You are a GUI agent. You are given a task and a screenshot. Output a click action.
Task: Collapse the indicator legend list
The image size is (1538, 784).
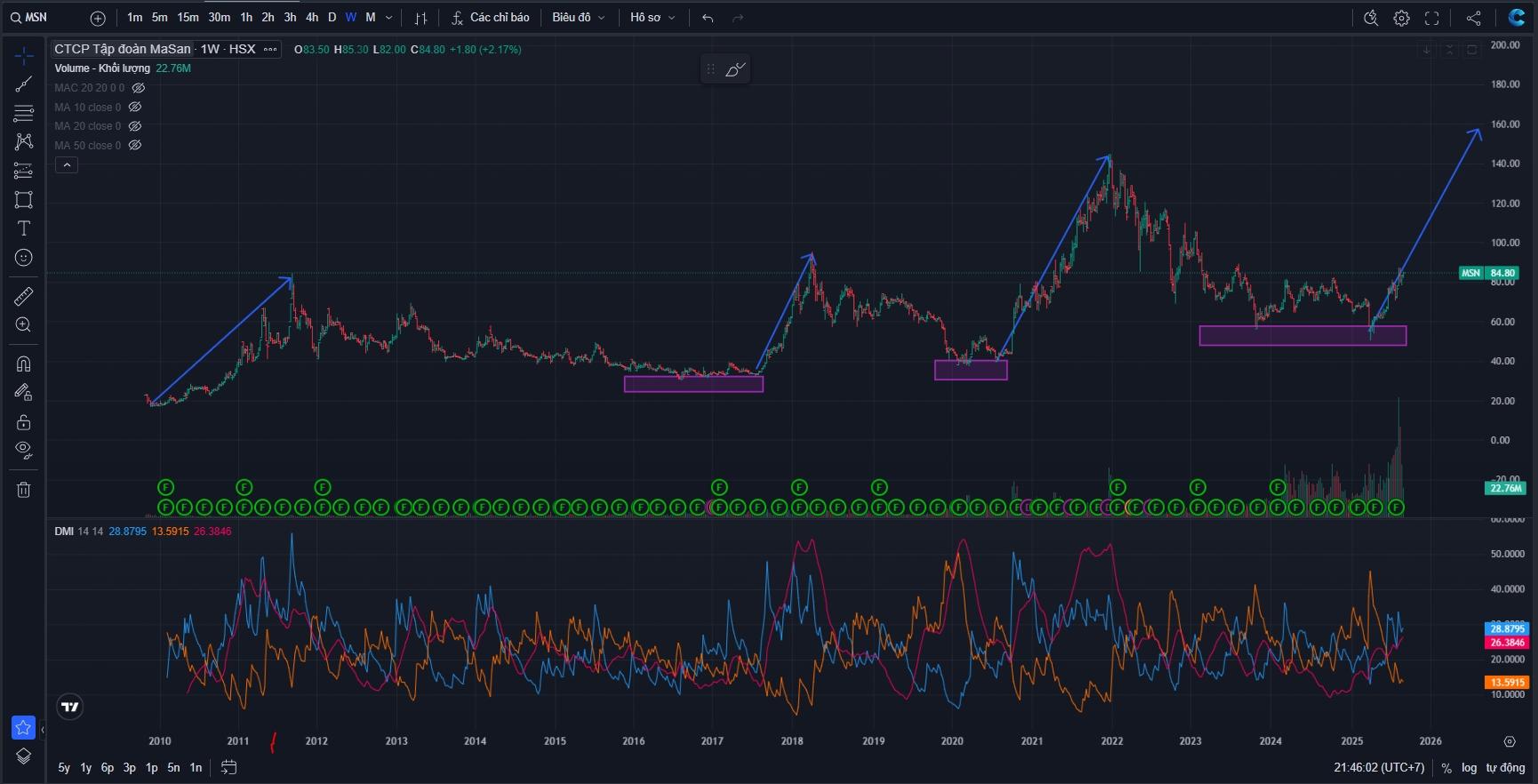point(67,165)
